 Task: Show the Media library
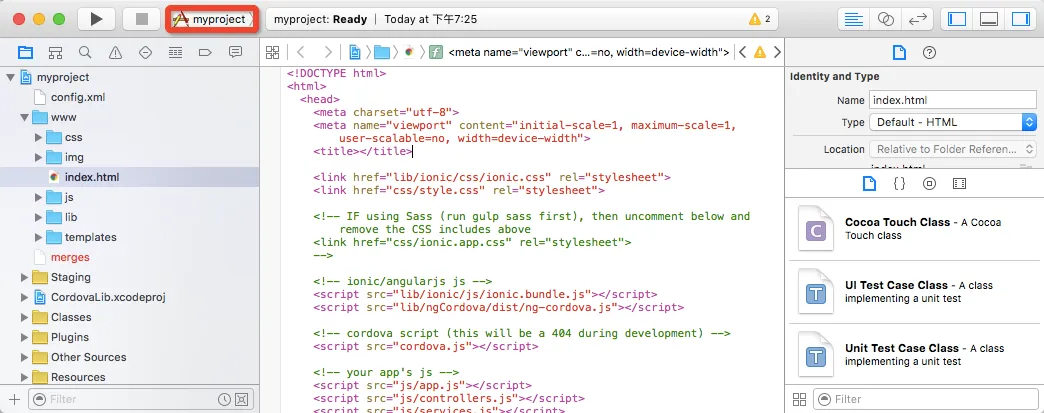(959, 183)
